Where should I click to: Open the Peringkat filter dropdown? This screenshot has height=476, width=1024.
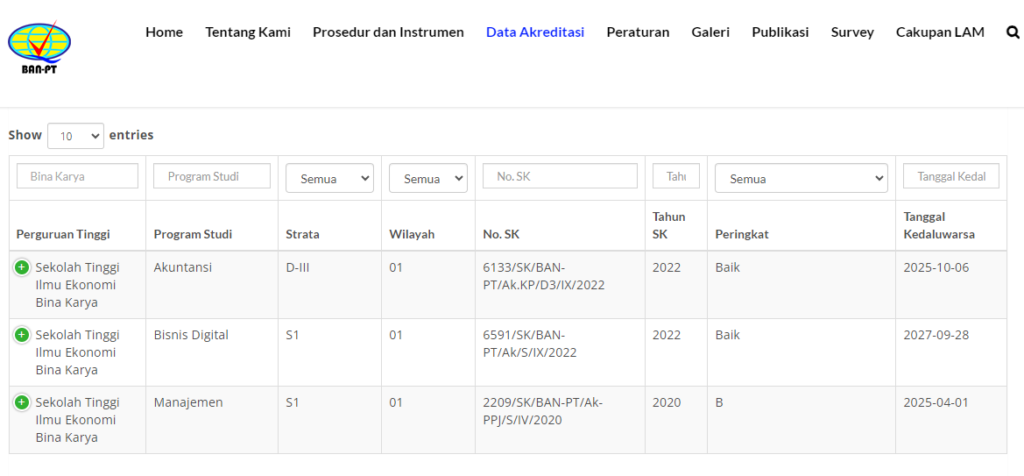(x=801, y=178)
